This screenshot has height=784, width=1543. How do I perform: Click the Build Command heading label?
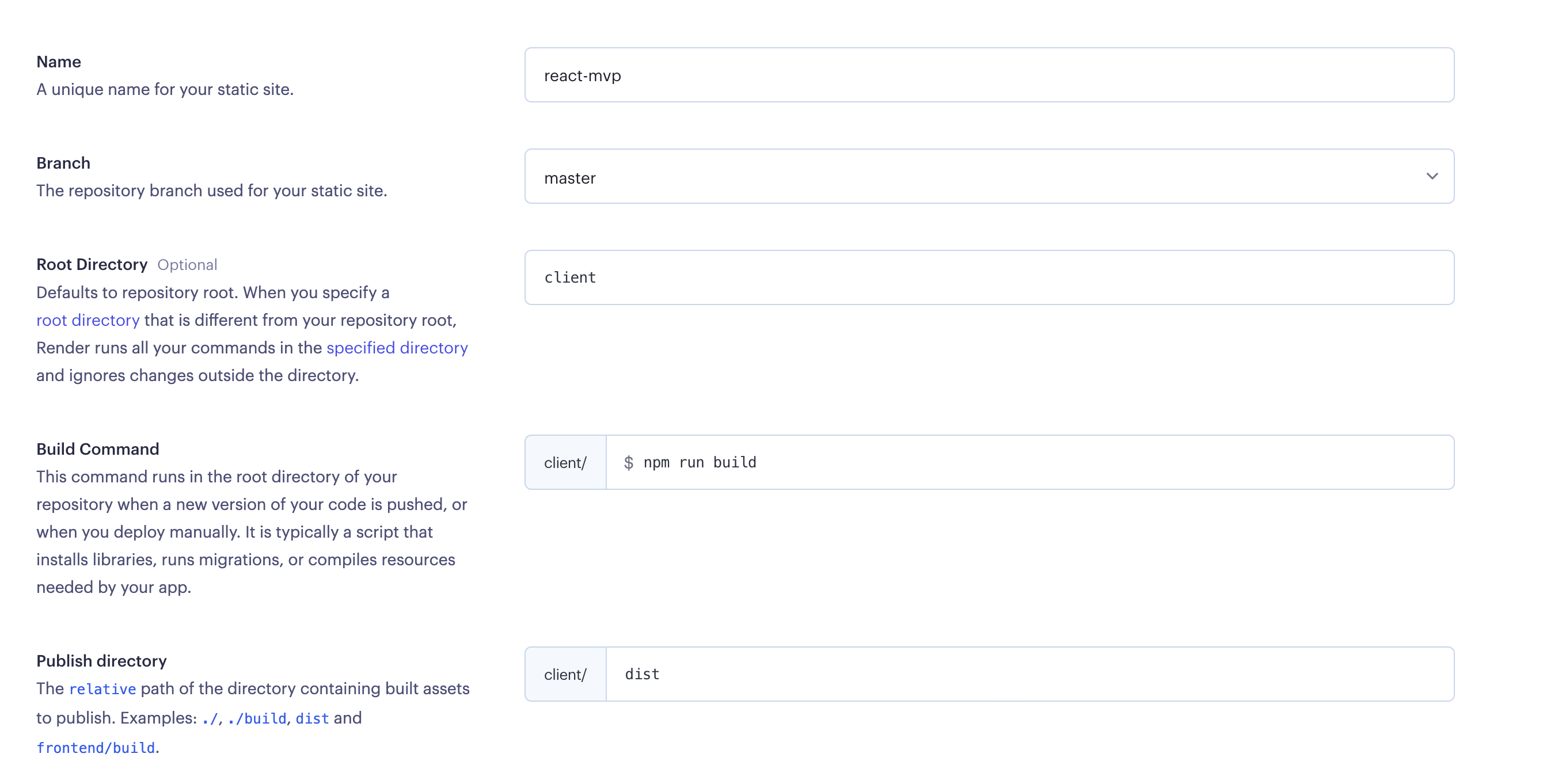point(98,449)
